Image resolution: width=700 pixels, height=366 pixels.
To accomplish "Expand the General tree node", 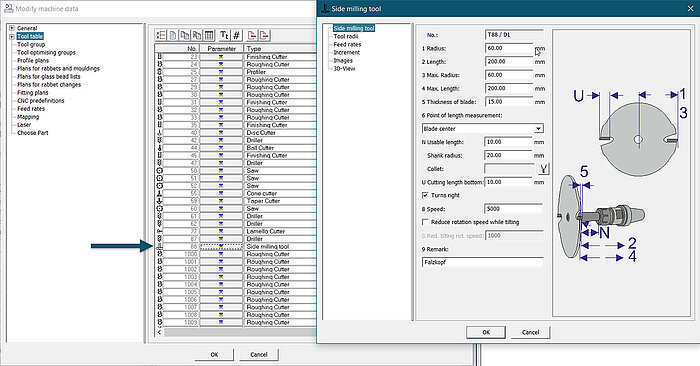I will point(12,28).
